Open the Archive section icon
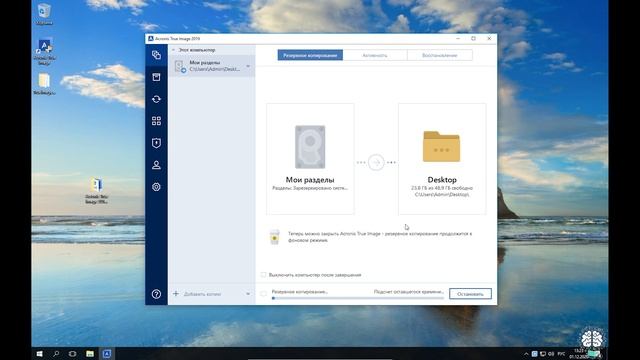 point(156,77)
